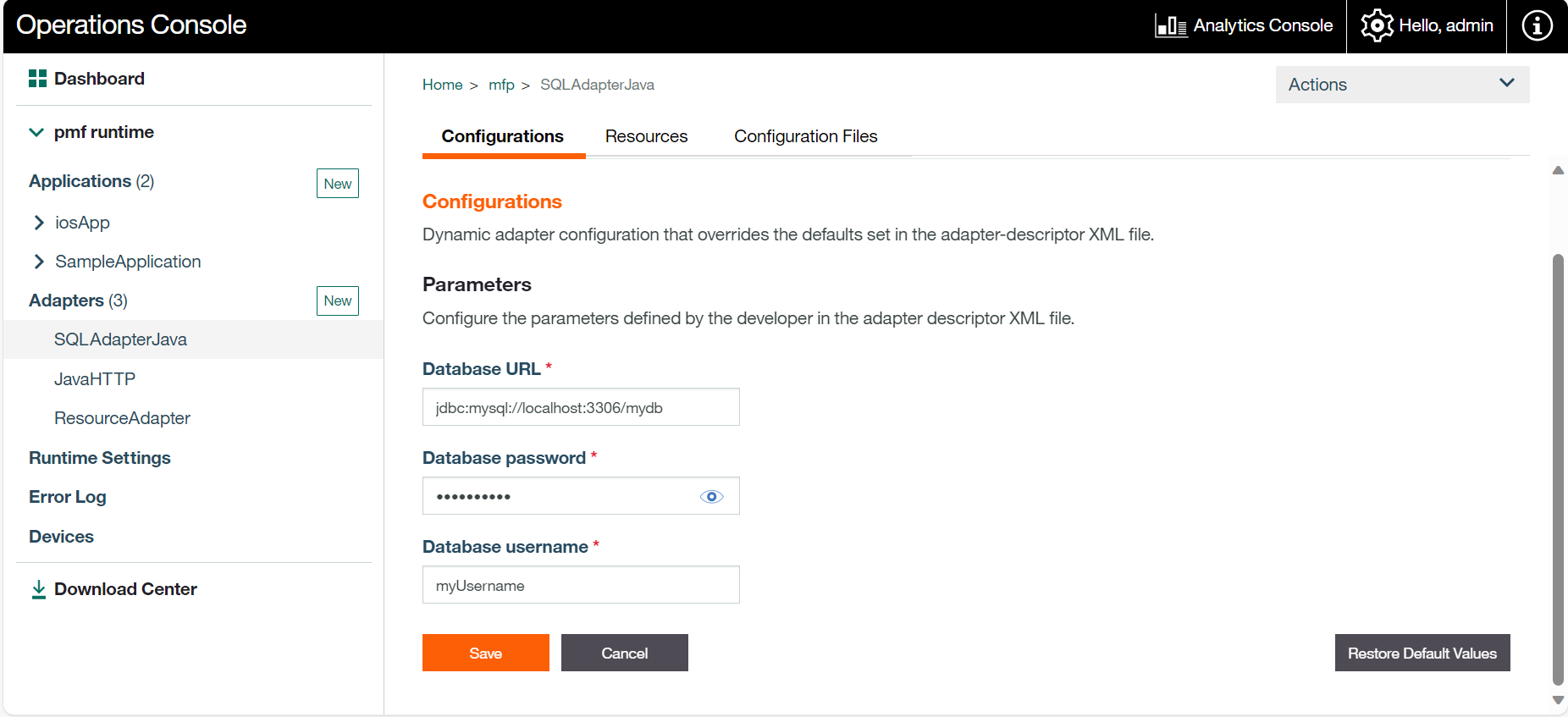Click the Dashboard grid icon
Screen dimensions: 1568x717
[x=37, y=79]
